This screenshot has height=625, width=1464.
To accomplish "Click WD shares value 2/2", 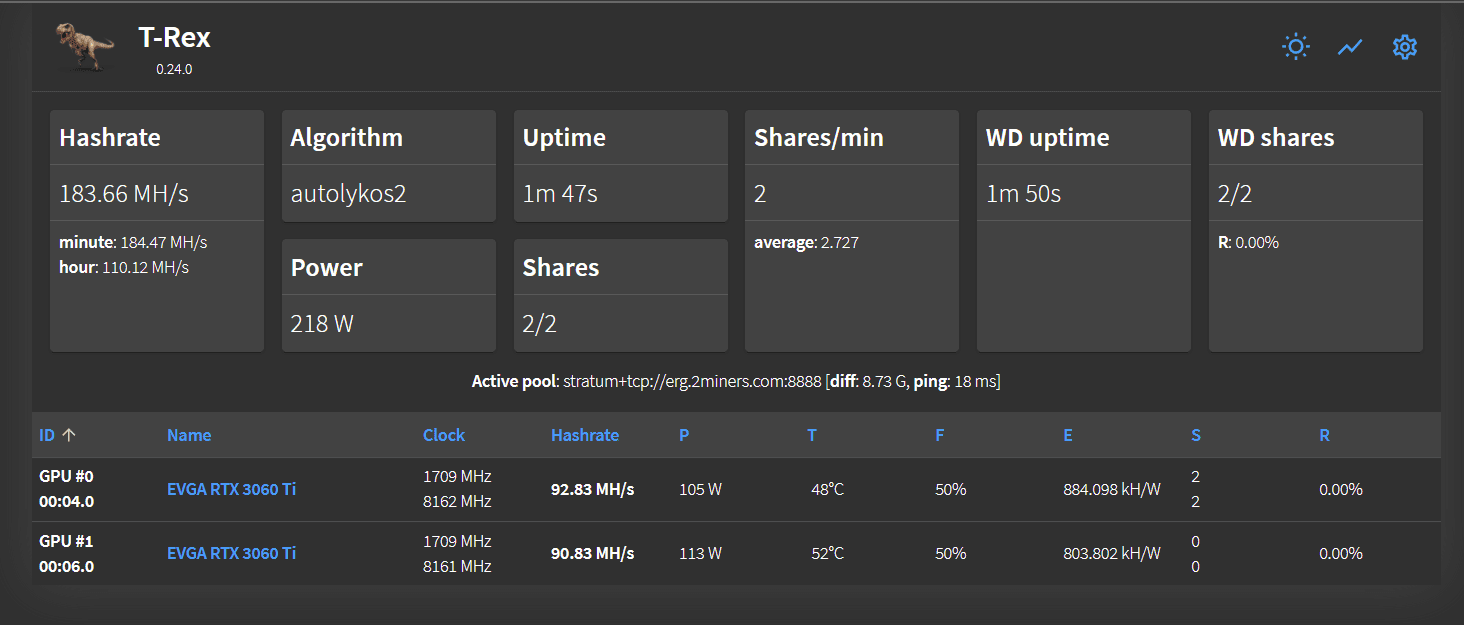I will [1235, 193].
